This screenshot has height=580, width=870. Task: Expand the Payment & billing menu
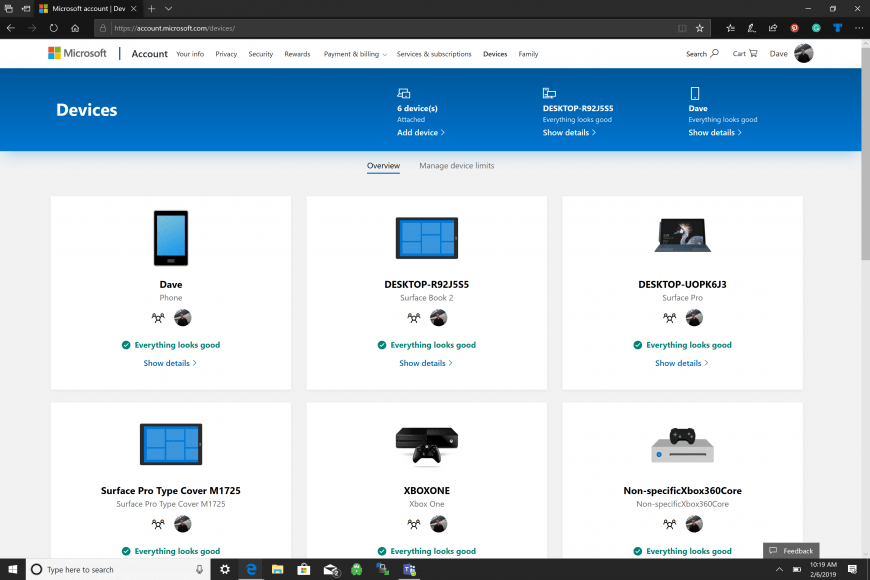pyautogui.click(x=355, y=54)
